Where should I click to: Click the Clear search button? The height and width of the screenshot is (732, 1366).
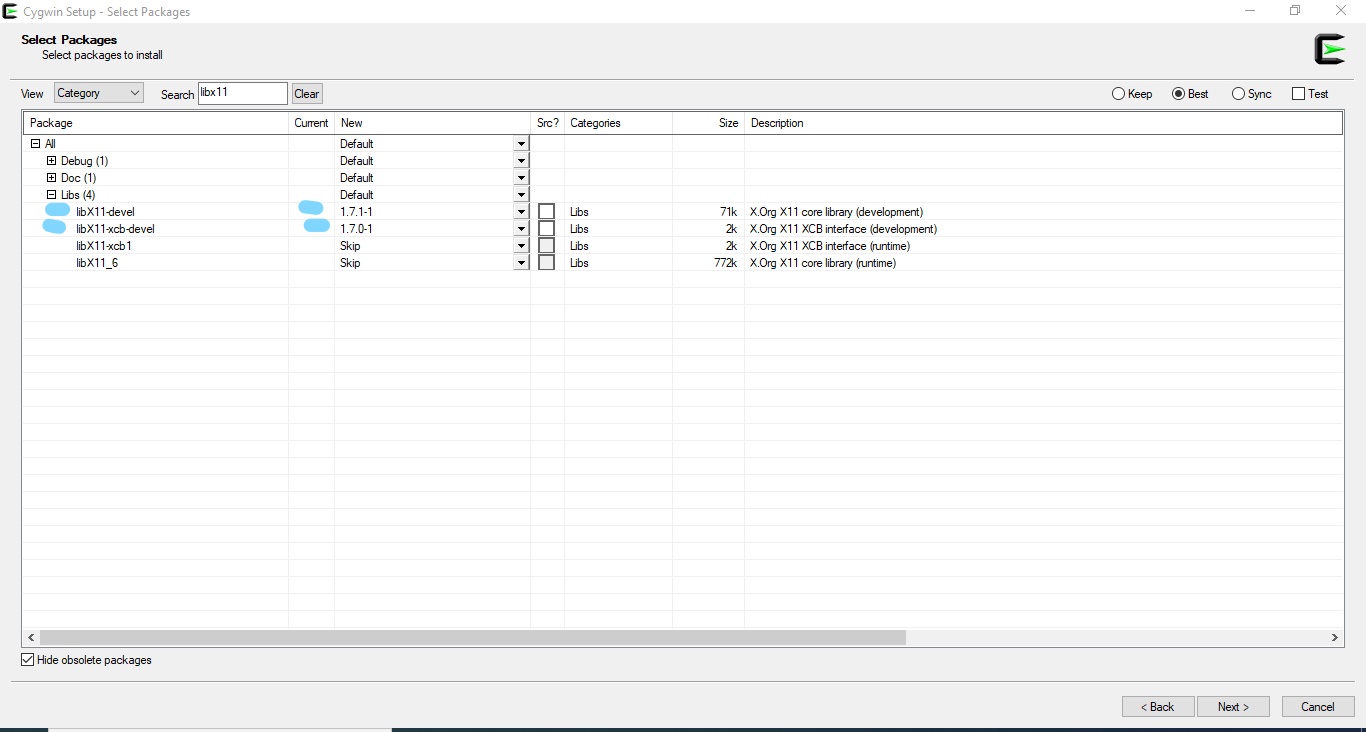(x=307, y=94)
